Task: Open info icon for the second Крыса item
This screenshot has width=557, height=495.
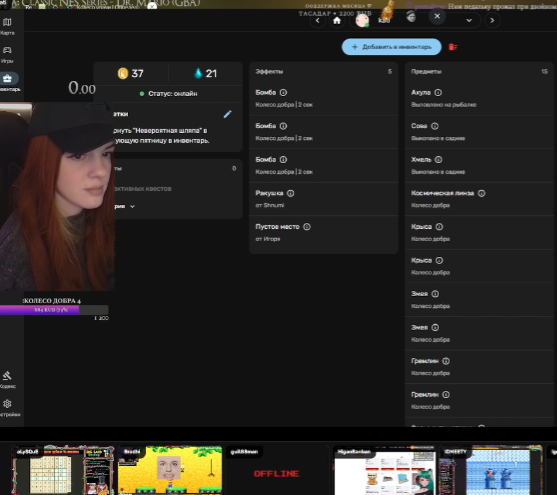Action: tap(439, 260)
